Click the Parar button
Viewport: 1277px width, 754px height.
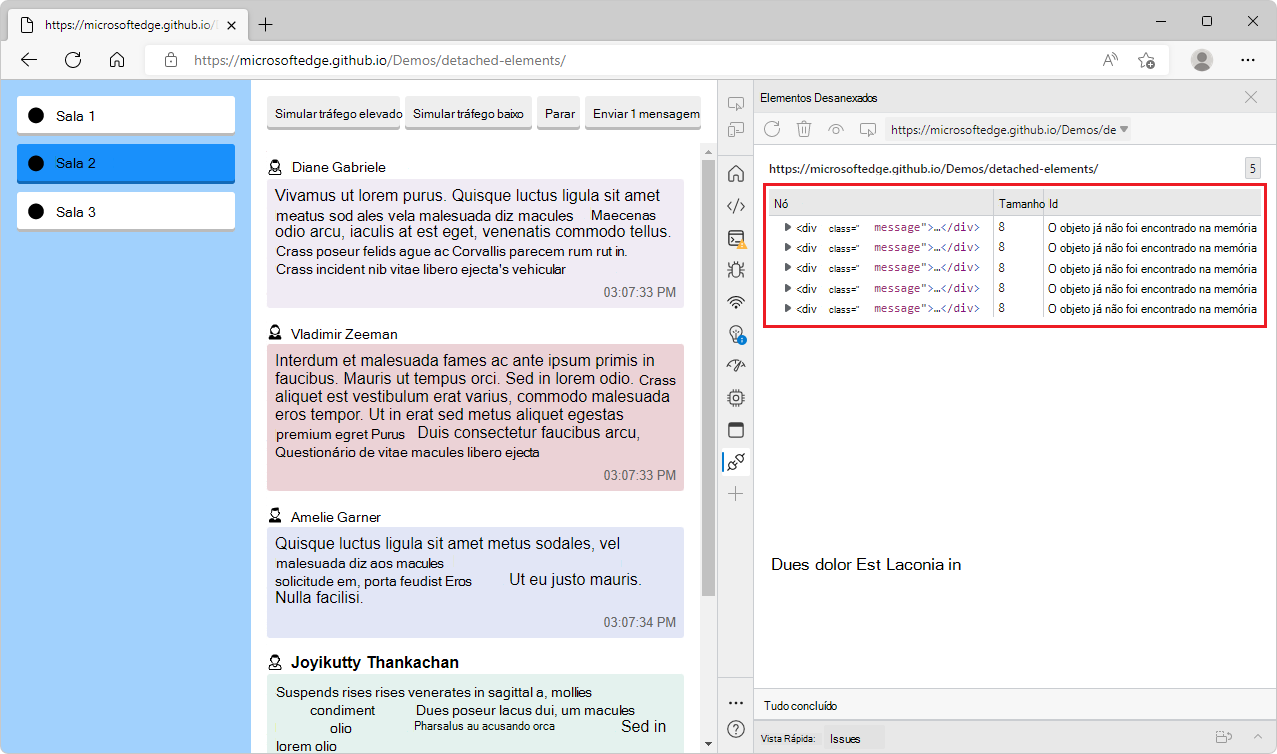560,114
